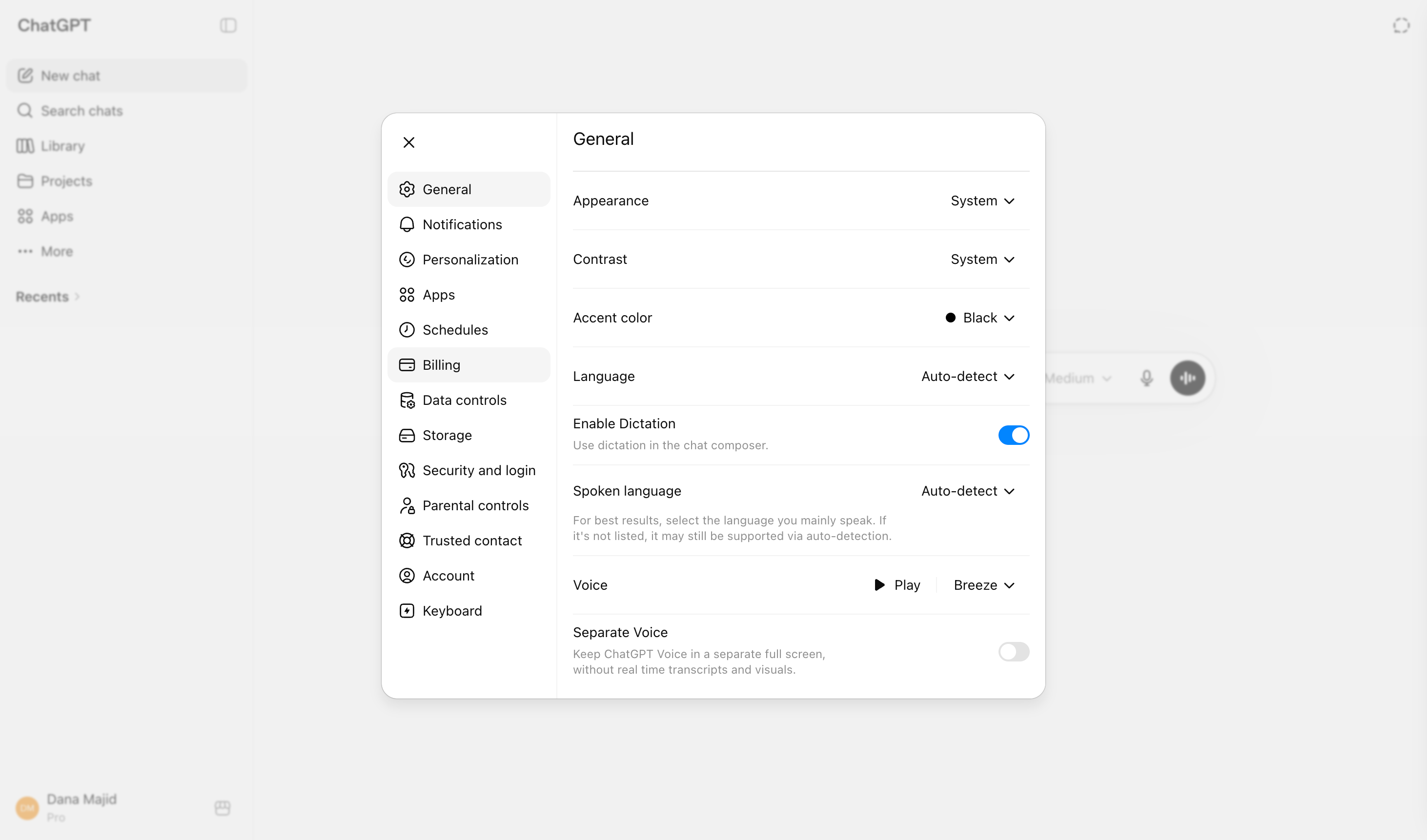Click the icon beside Dana Majid's profile
This screenshot has width=1427, height=840.
[223, 808]
